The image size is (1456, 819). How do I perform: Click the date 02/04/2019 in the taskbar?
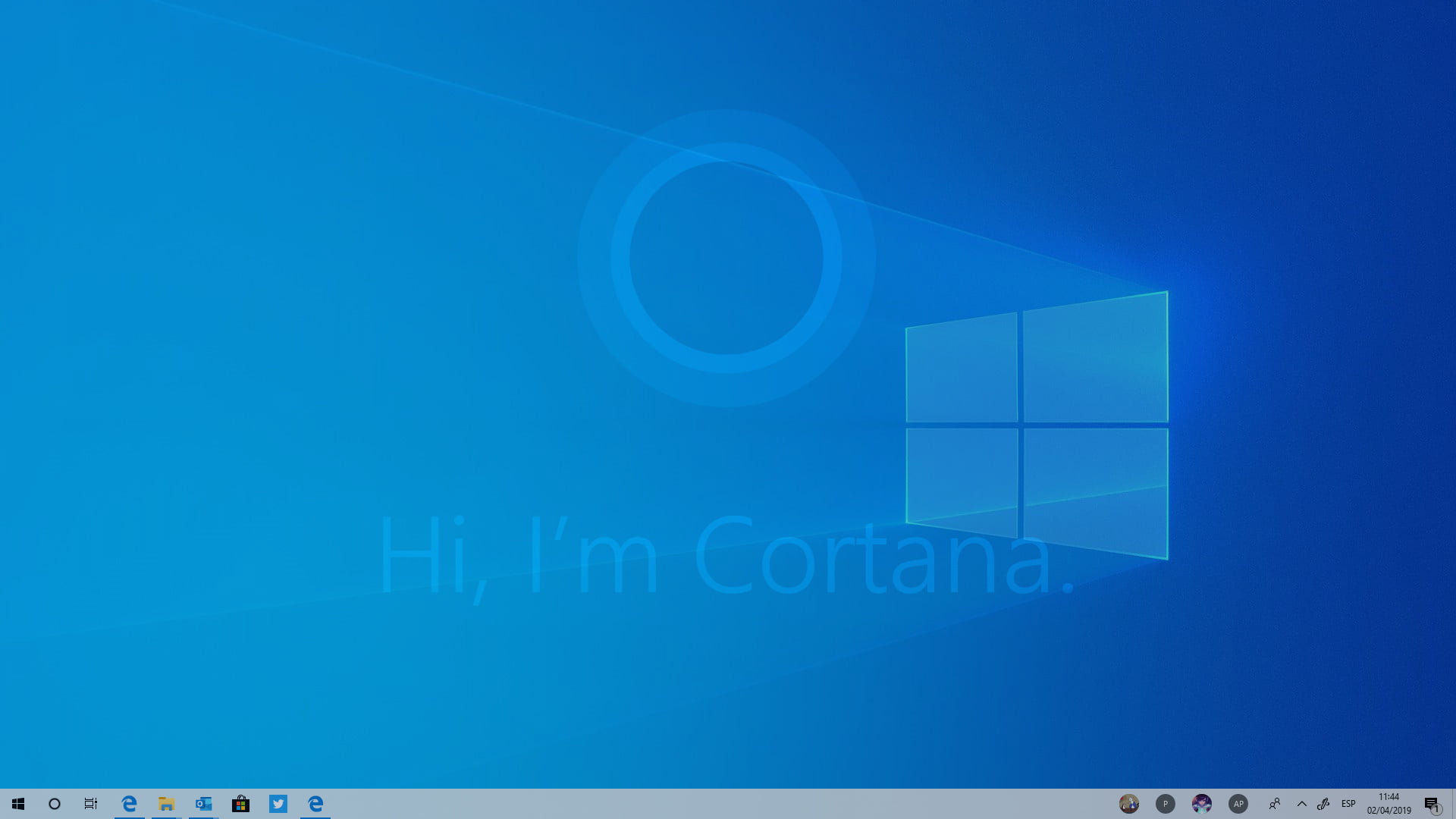coord(1388,809)
